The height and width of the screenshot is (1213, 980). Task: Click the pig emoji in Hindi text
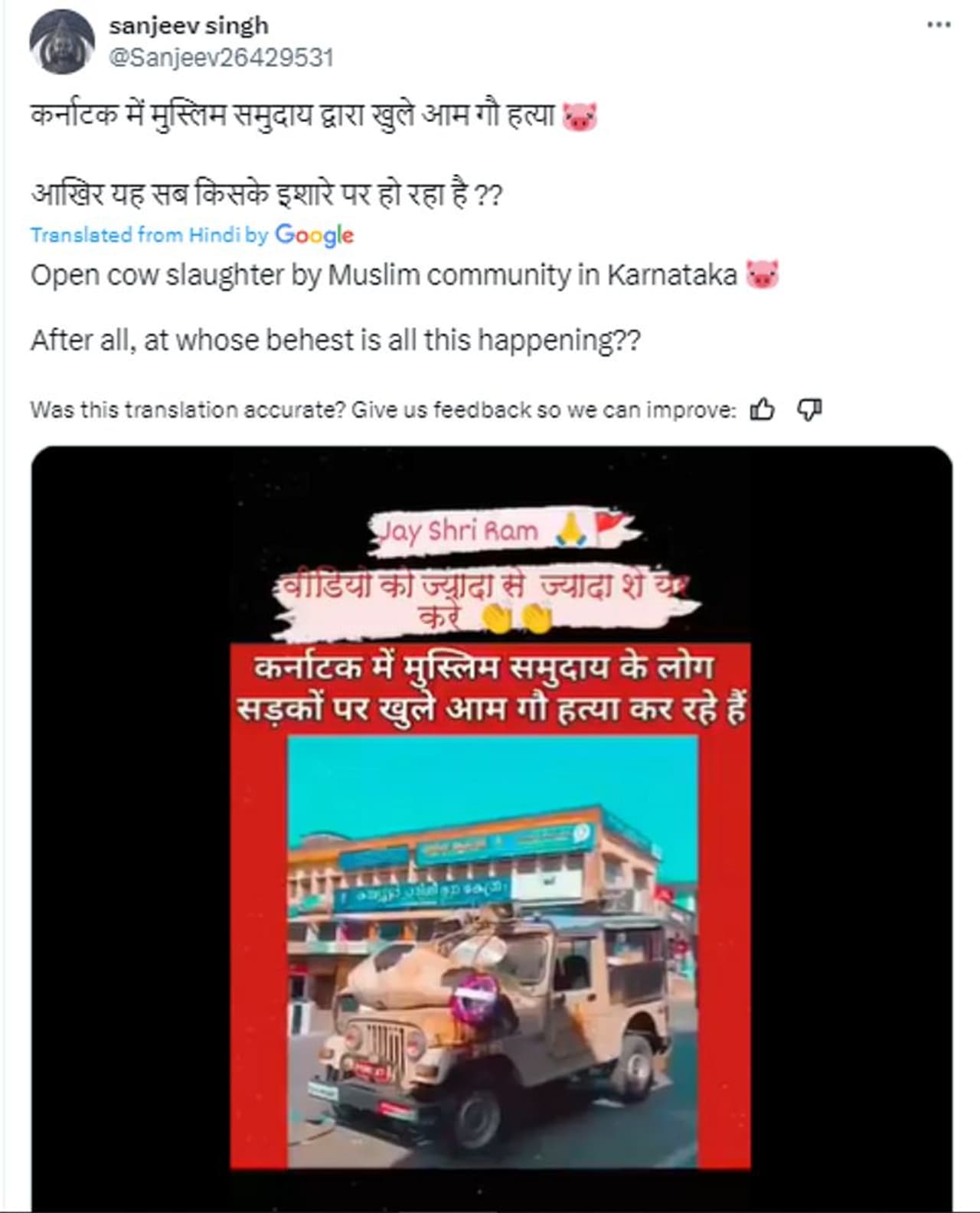(580, 117)
